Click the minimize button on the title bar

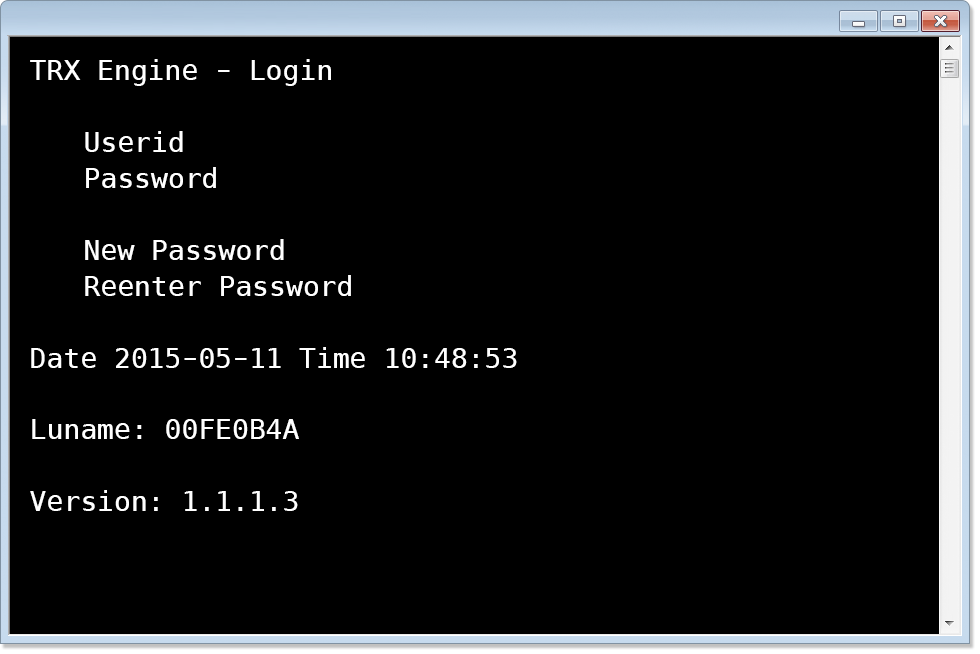coord(859,20)
